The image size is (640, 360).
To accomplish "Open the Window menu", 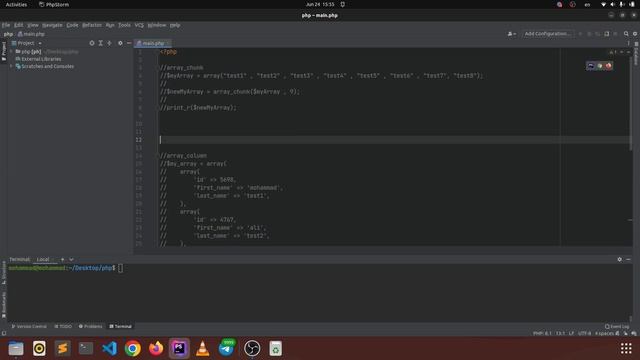I will click(x=157, y=25).
